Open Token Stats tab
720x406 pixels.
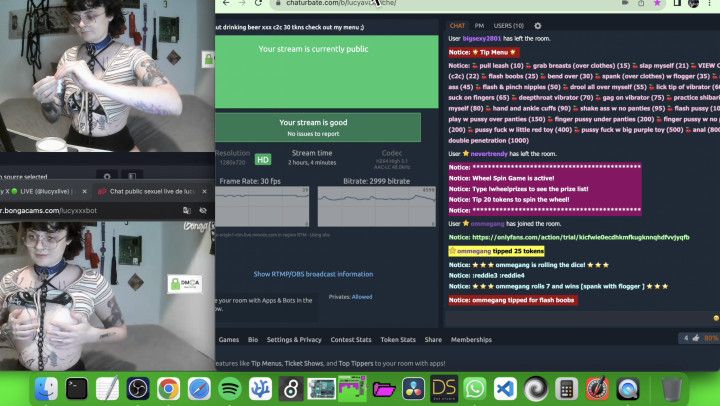coord(398,339)
